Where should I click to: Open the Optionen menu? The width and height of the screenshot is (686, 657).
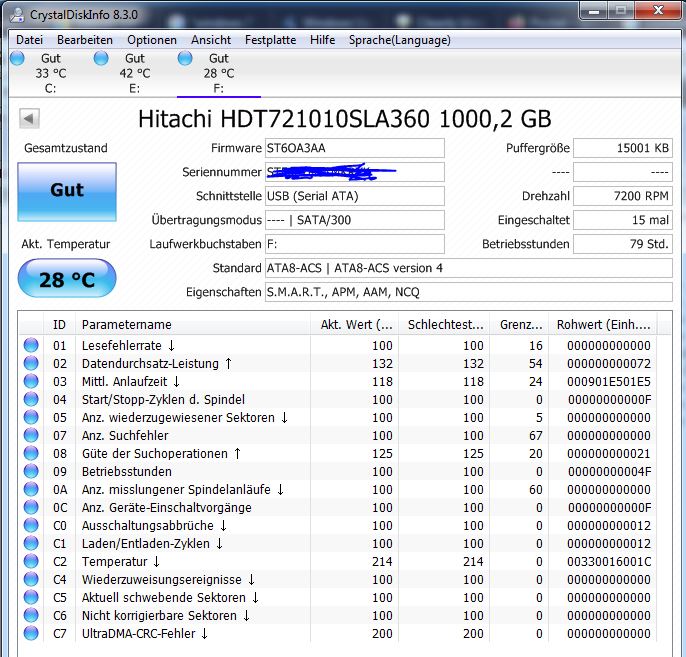tap(152, 40)
